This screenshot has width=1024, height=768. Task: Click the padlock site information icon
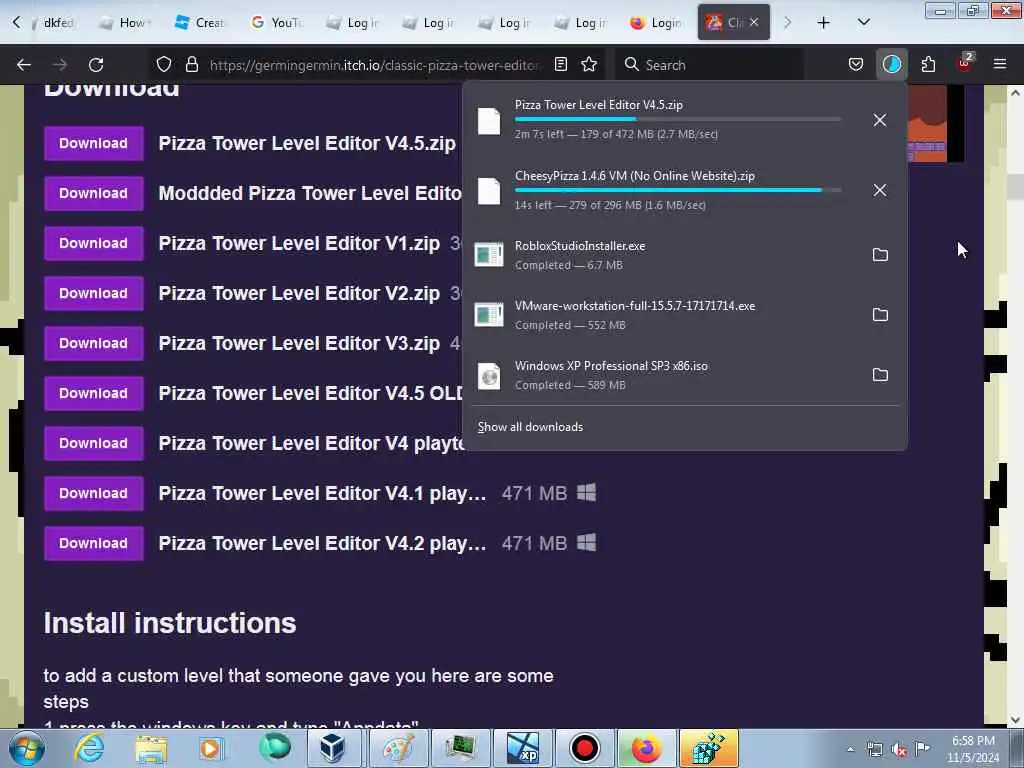coord(191,64)
